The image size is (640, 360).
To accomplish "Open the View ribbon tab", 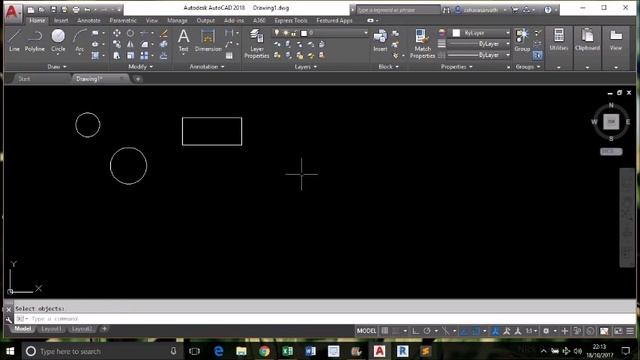I will (x=151, y=20).
